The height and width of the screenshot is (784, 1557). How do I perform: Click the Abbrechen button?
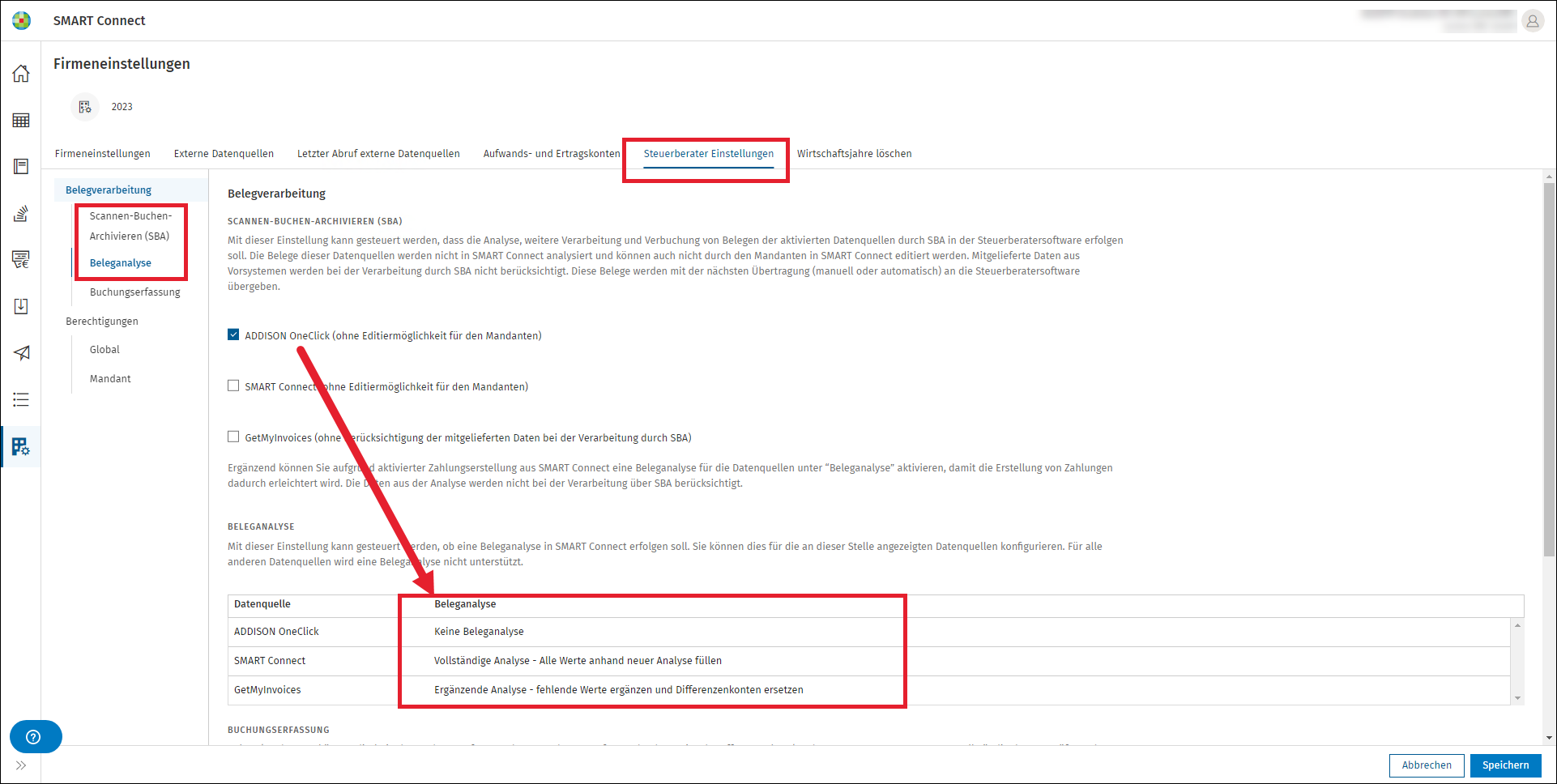(x=1427, y=765)
